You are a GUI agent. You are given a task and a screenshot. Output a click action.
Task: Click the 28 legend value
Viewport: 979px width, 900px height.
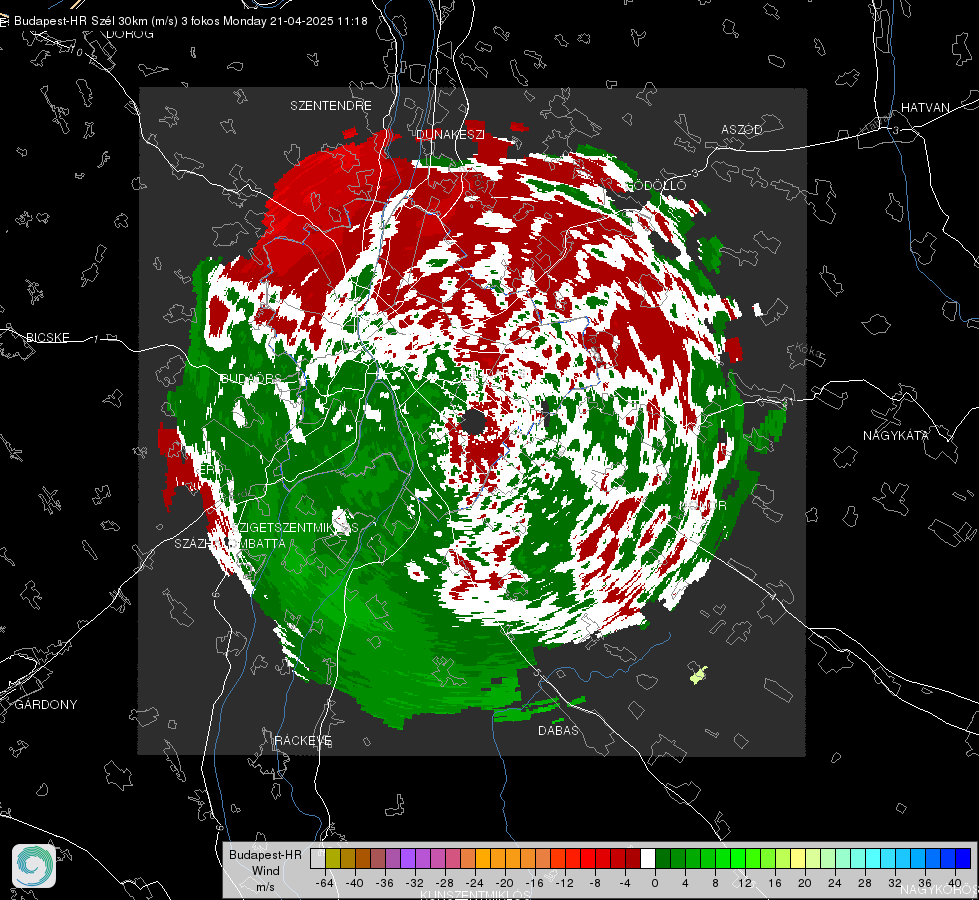click(865, 883)
